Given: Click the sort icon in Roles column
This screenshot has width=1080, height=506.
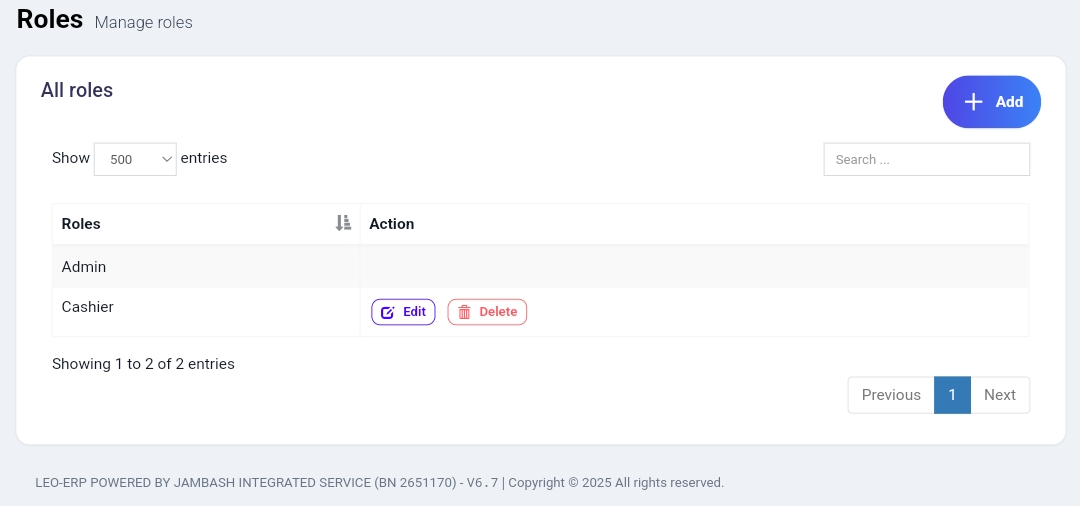Looking at the screenshot, I should [x=343, y=223].
